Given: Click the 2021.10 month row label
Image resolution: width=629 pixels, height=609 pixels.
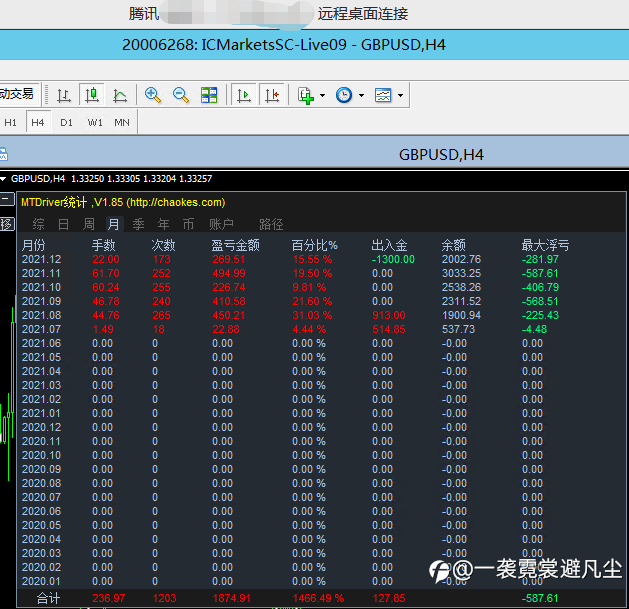Looking at the screenshot, I should pos(41,287).
